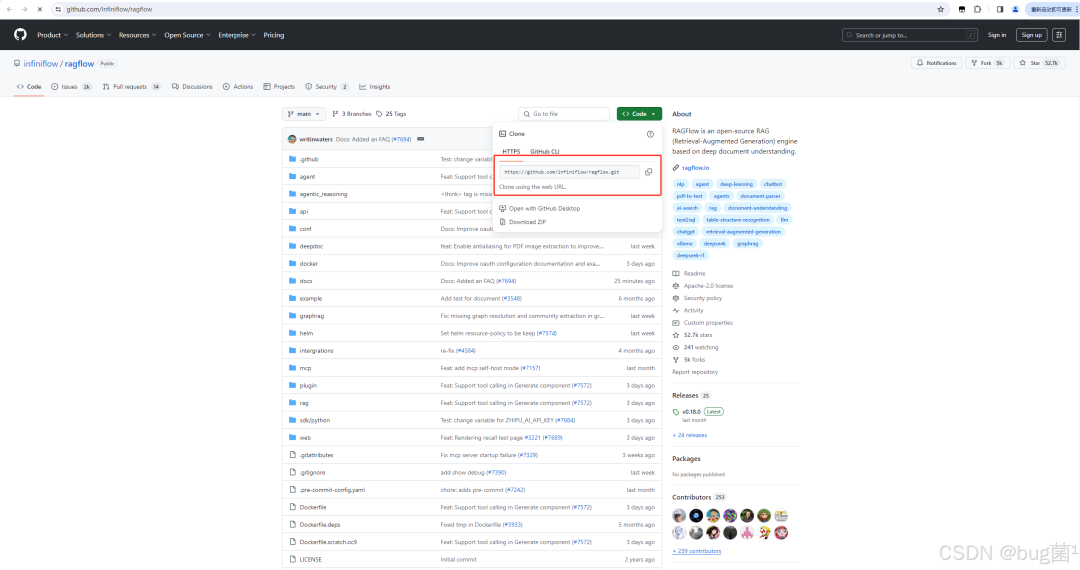Image resolution: width=1080 pixels, height=570 pixels.
Task: Switch to the Pull requests tab
Action: coord(131,87)
